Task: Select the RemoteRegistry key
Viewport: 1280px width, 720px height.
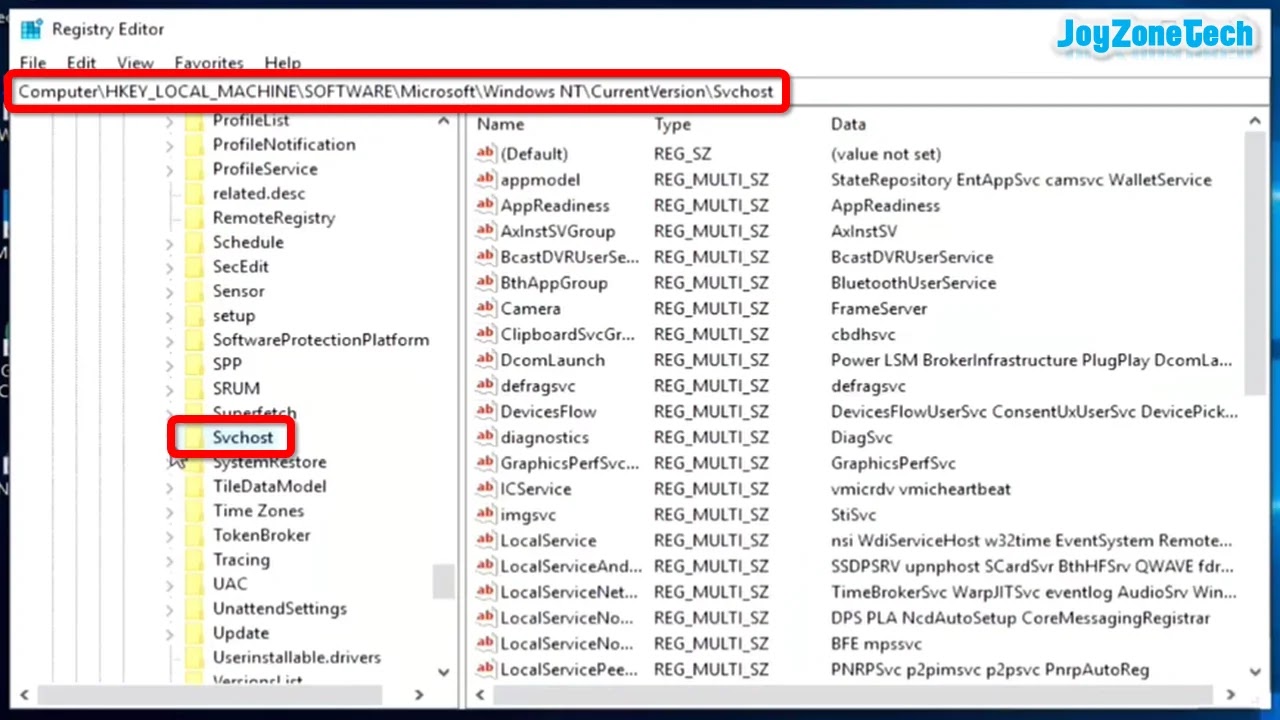Action: pyautogui.click(x=274, y=218)
